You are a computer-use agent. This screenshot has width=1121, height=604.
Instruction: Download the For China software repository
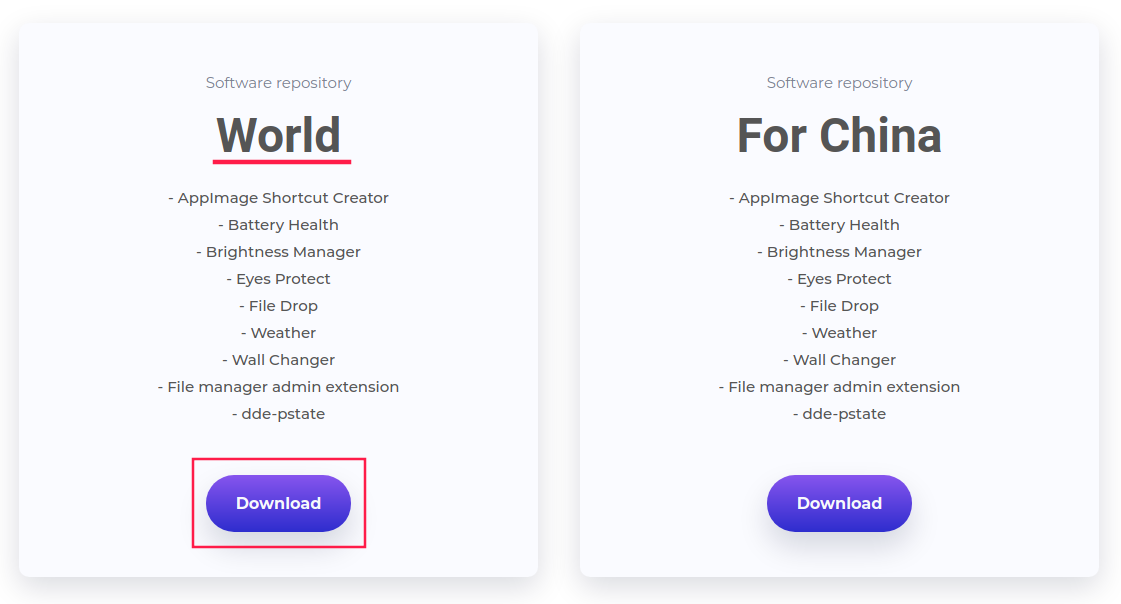tap(839, 503)
